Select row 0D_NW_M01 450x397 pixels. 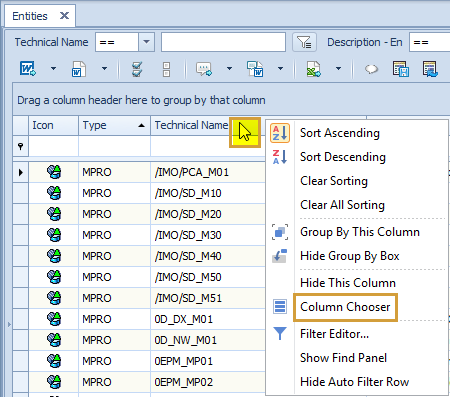[x=186, y=340]
